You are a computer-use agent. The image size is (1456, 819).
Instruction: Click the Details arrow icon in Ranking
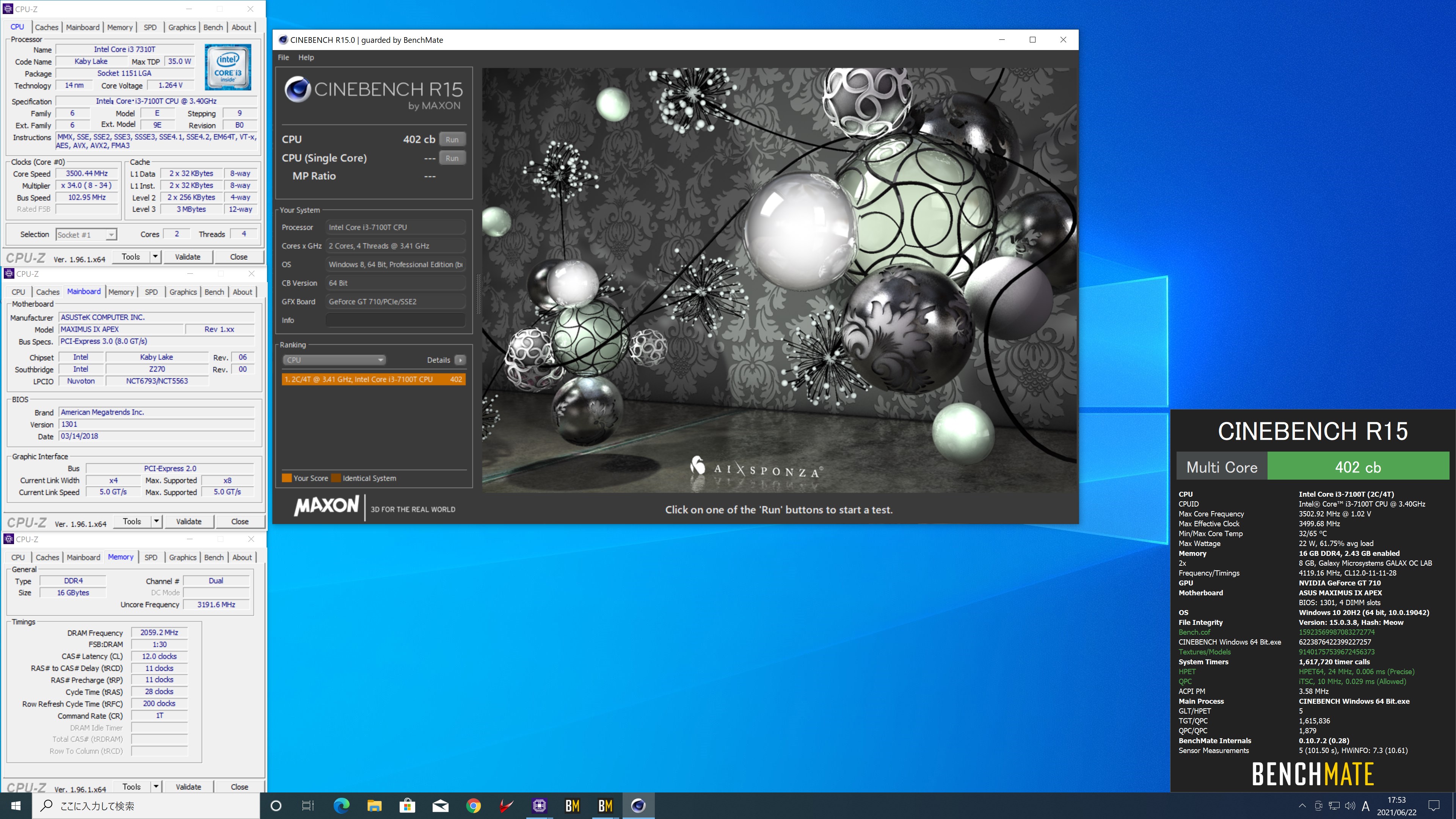pos(461,360)
